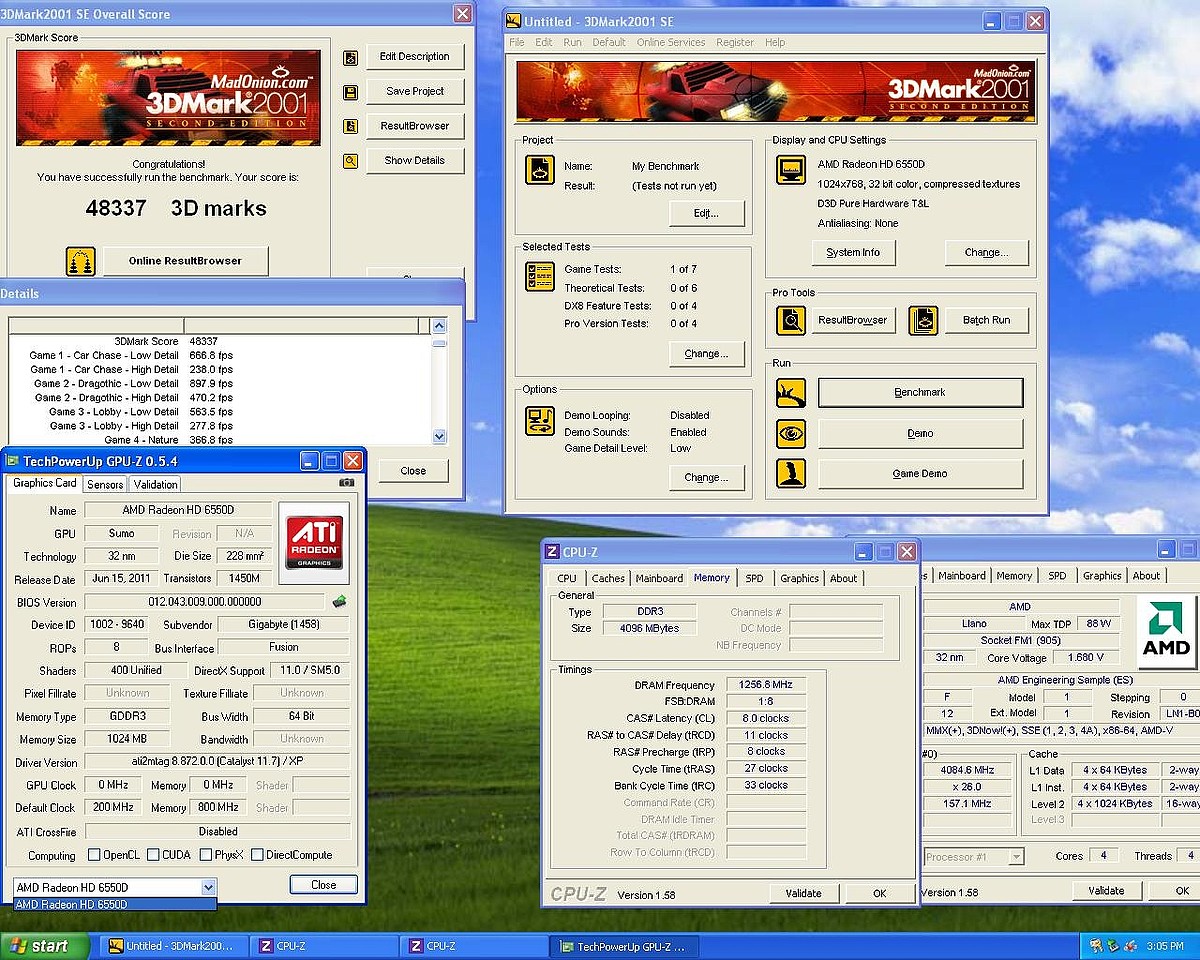Click the Show Details magnifier icon
This screenshot has height=960, width=1200.
350,160
